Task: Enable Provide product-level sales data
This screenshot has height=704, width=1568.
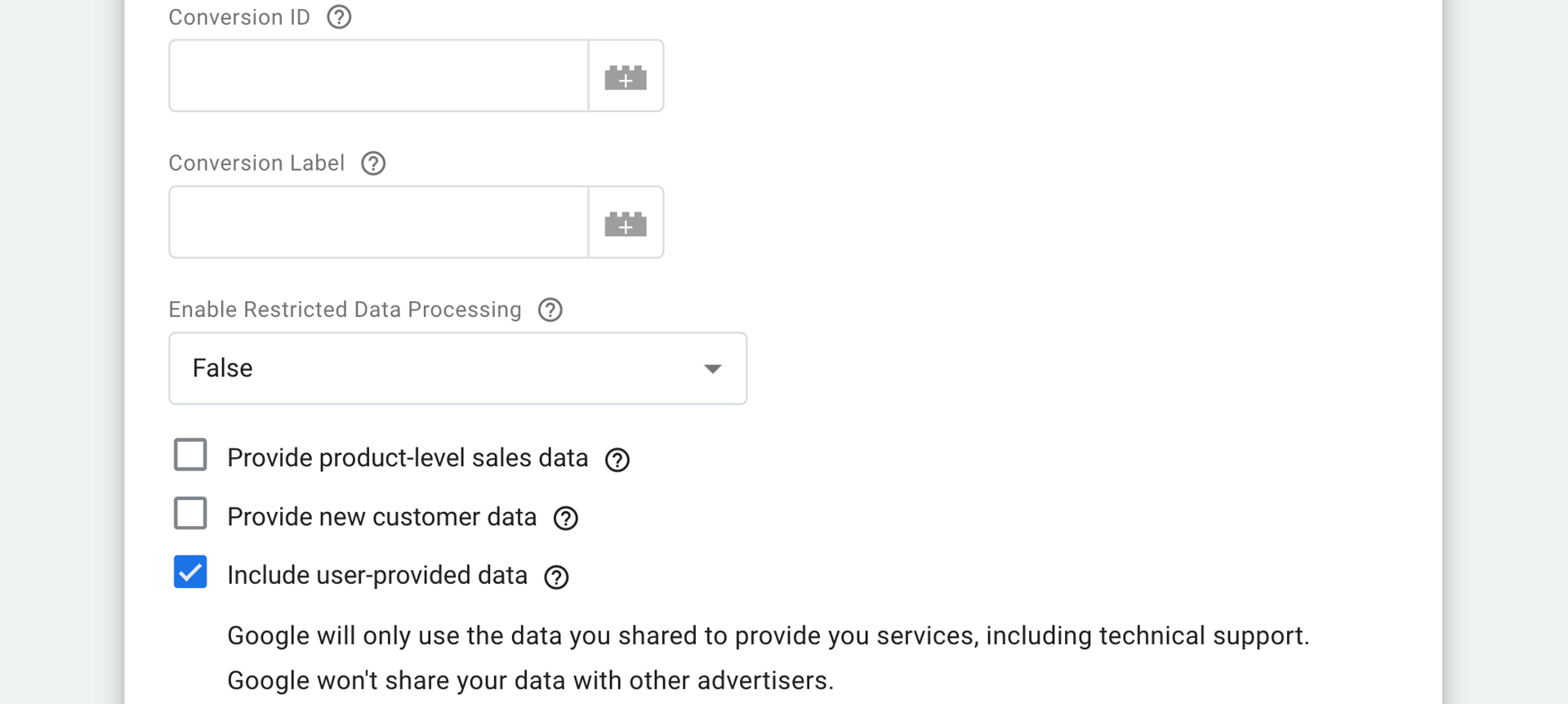Action: [189, 455]
